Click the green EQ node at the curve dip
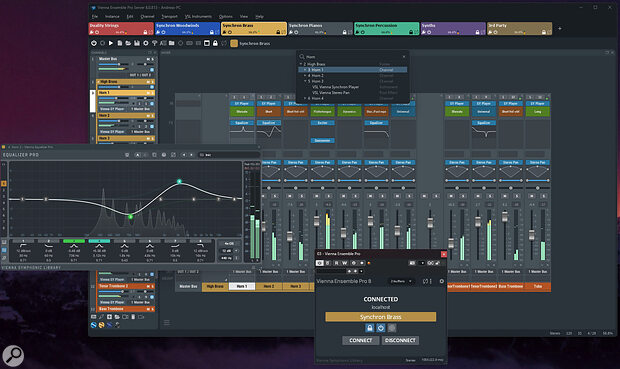Image resolution: width=620 pixels, height=369 pixels. [130, 217]
